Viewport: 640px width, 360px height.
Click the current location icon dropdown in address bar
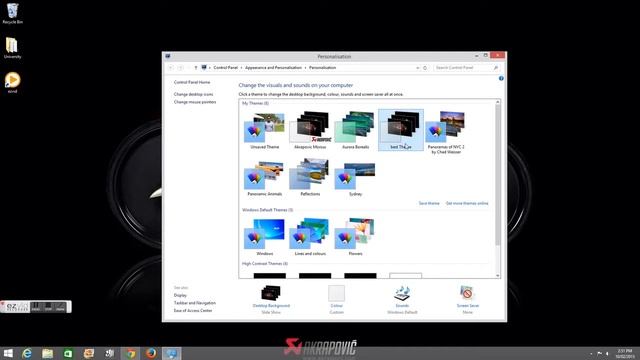pos(204,68)
